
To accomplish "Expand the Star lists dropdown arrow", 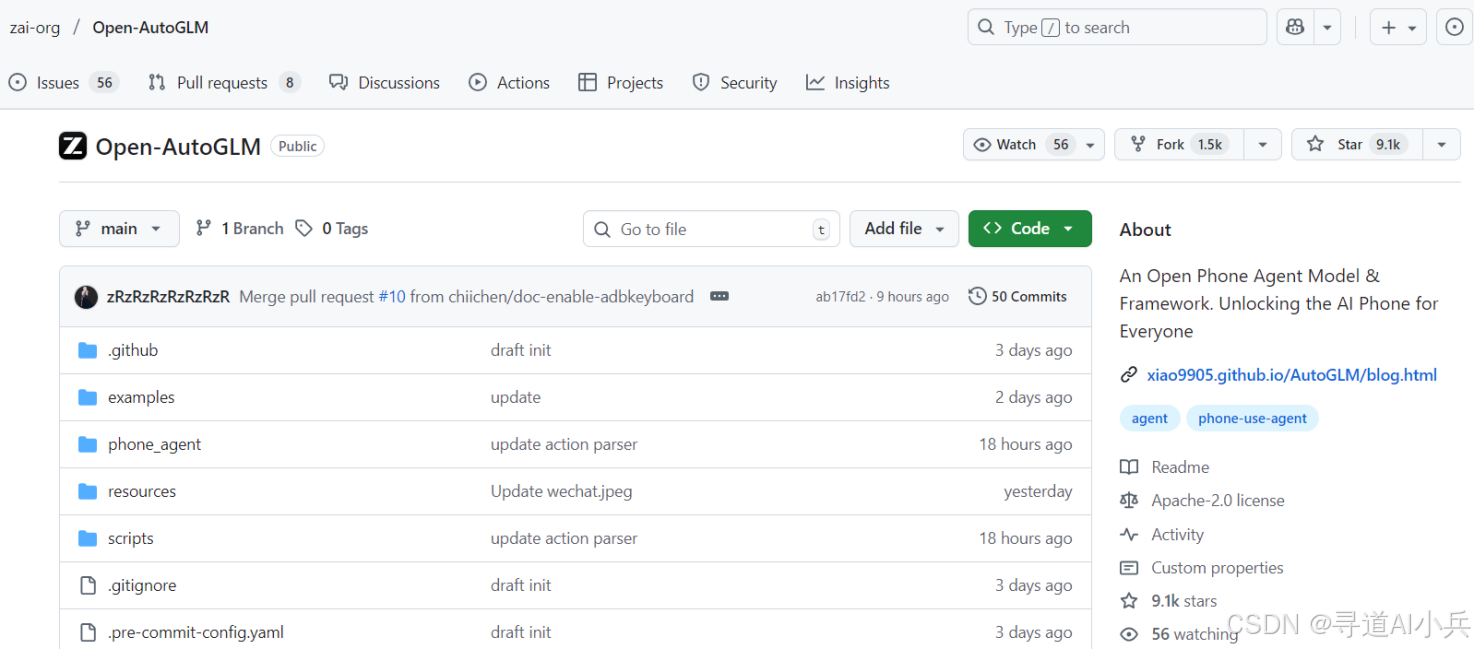I will click(1441, 145).
